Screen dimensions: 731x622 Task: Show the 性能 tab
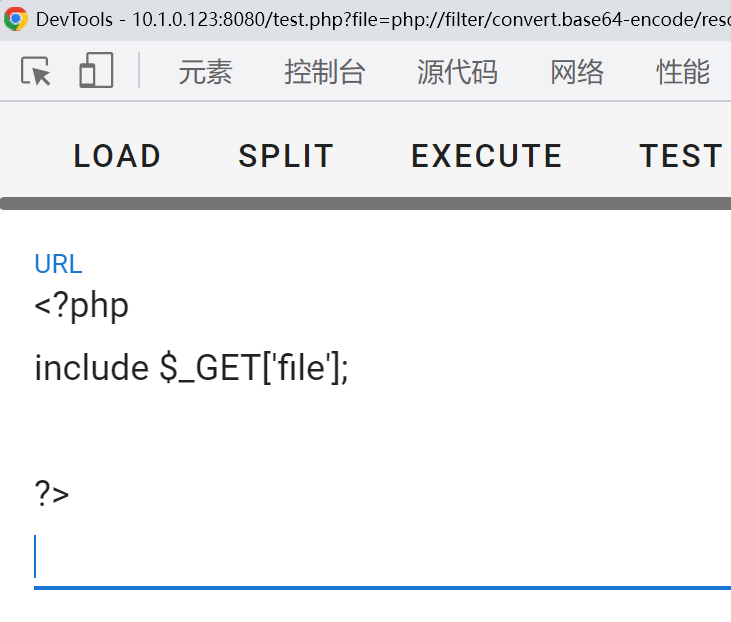[x=683, y=72]
